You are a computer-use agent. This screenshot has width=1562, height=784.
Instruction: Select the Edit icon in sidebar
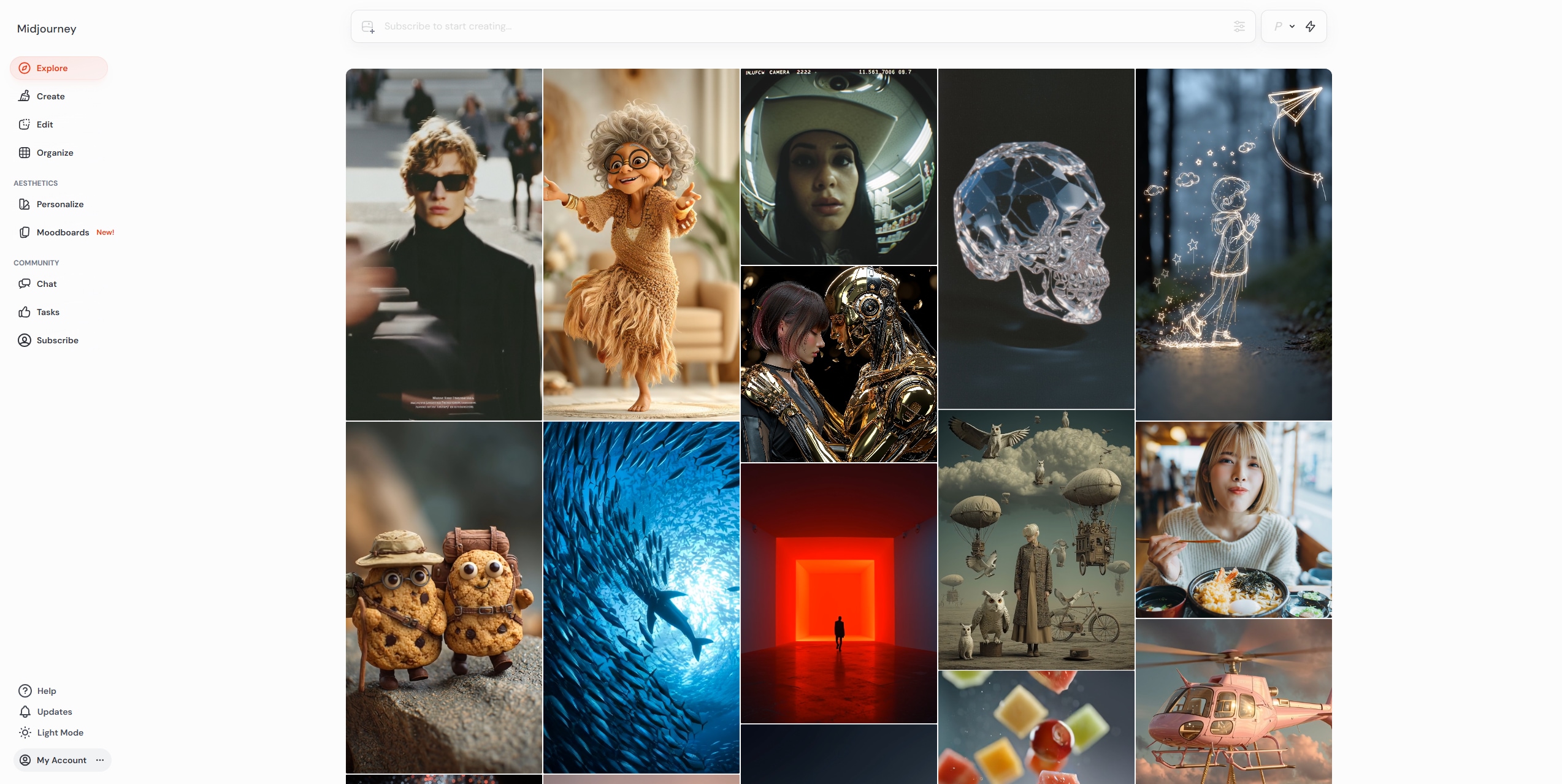[x=25, y=124]
